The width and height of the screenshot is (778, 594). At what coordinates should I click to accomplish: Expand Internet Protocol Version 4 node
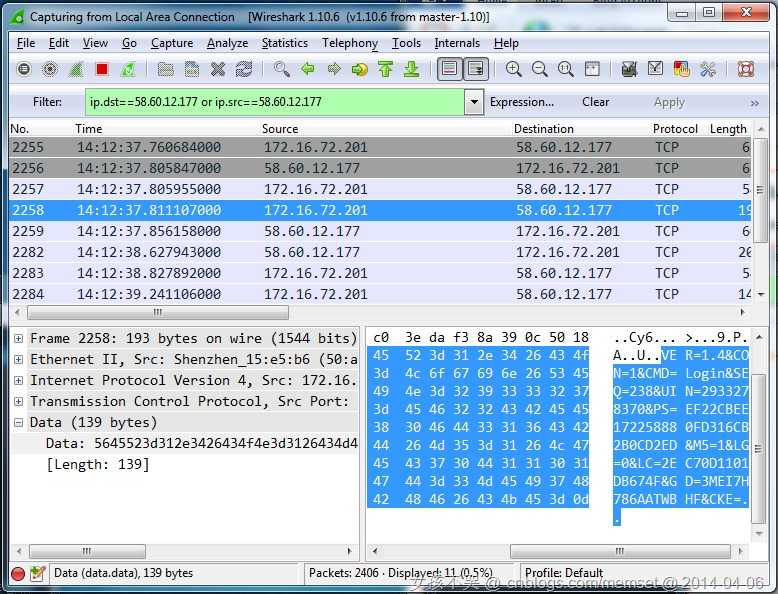coord(18,381)
